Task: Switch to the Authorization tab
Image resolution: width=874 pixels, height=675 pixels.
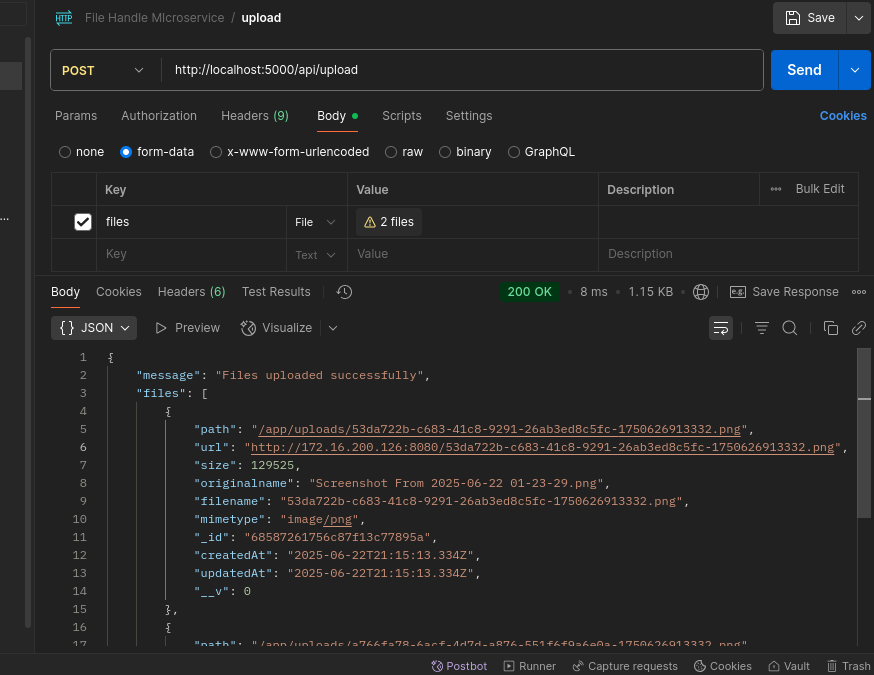Action: [159, 116]
